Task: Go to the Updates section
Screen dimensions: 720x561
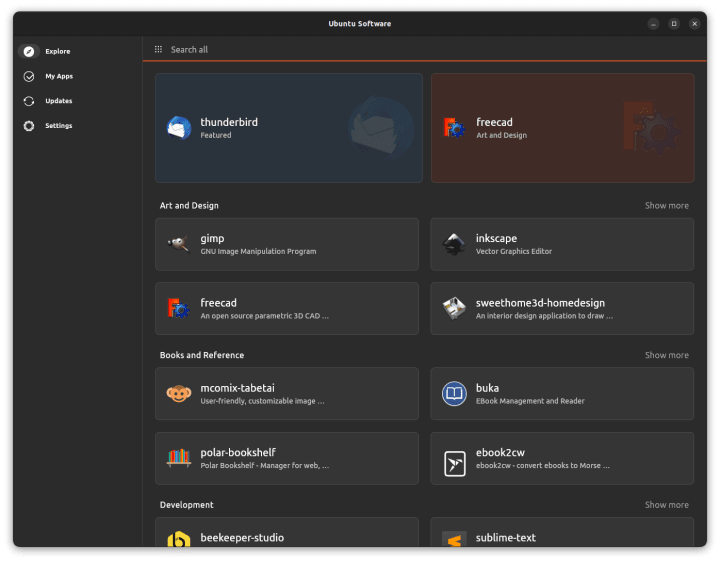Action: (x=58, y=101)
